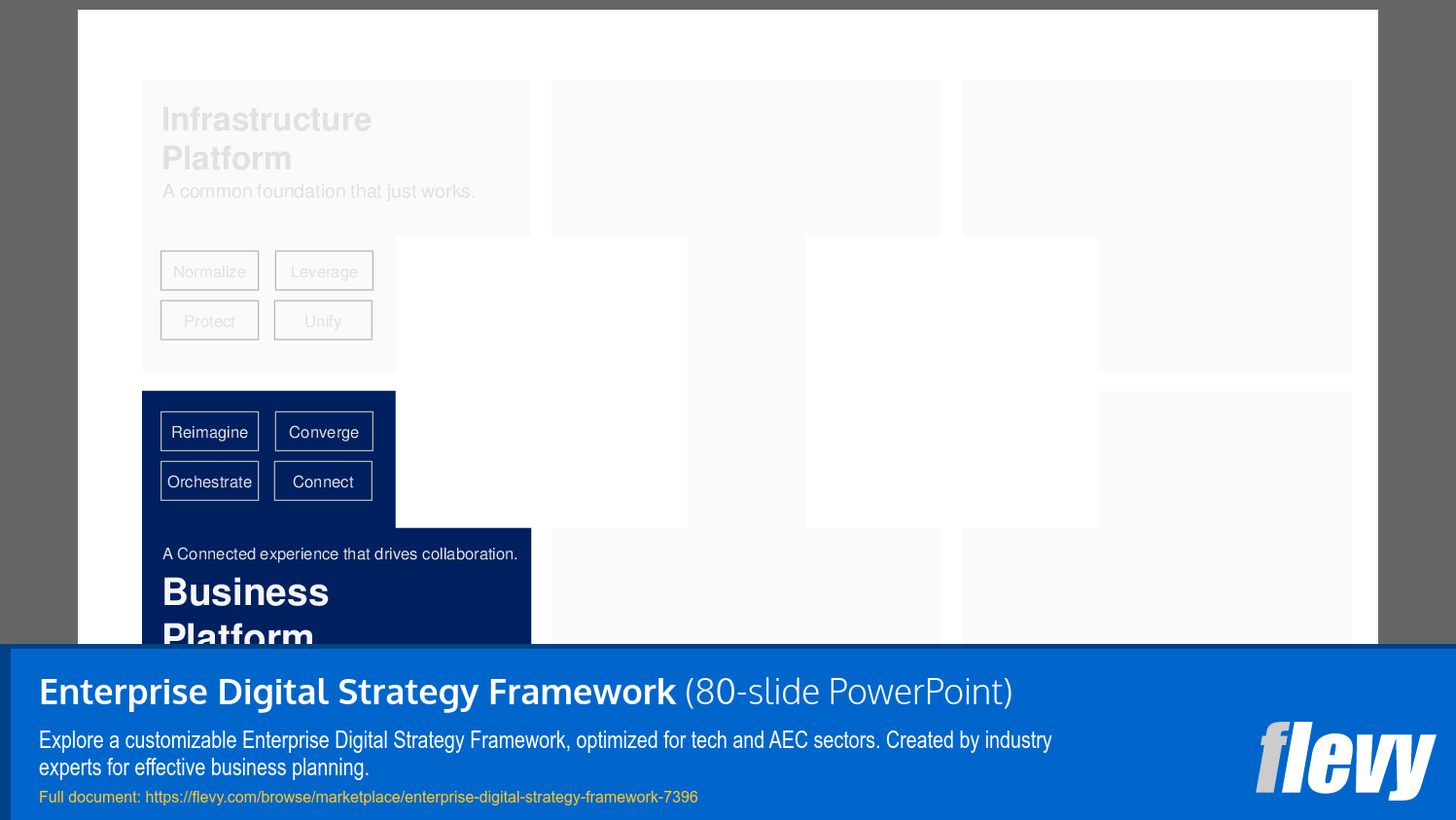Click 'A Connected experience that drives collaboration.' text

(339, 553)
